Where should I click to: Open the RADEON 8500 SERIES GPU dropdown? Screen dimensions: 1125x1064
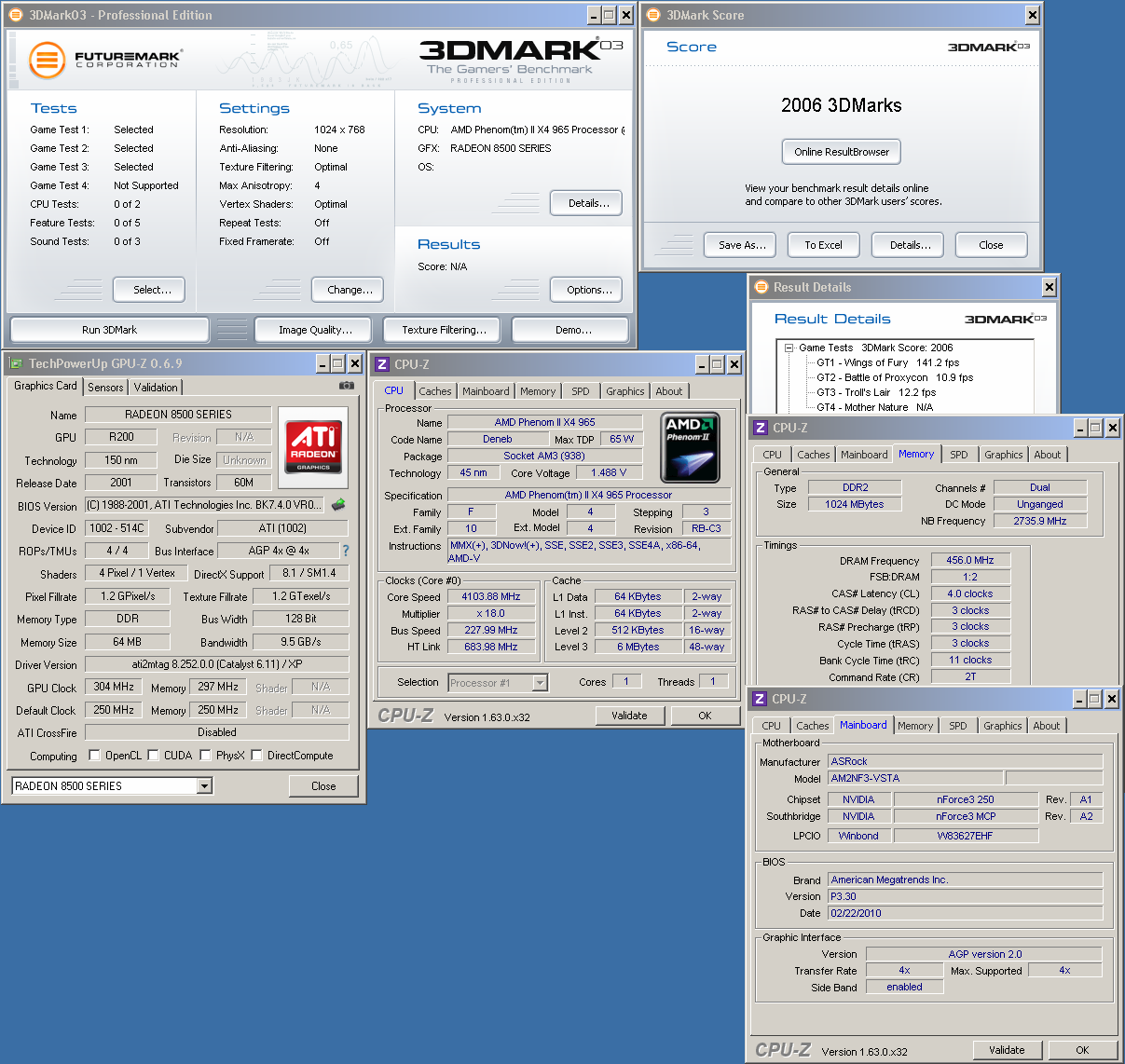click(204, 786)
